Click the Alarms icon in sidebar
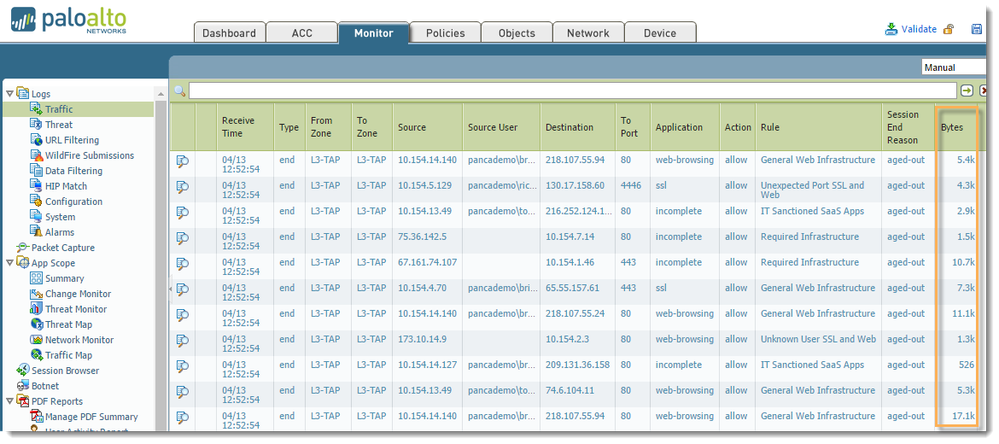Image resolution: width=999 pixels, height=444 pixels. click(x=36, y=232)
